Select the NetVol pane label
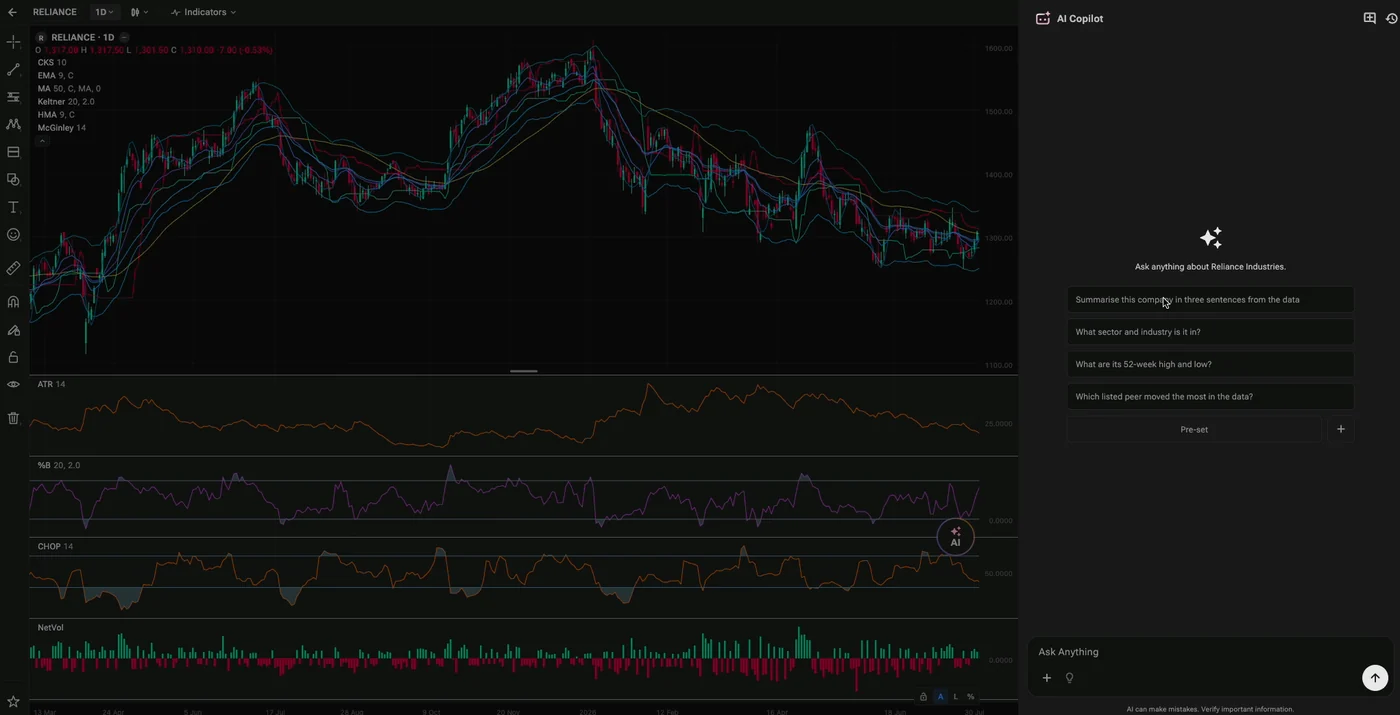The width and height of the screenshot is (1400, 715). 50,627
